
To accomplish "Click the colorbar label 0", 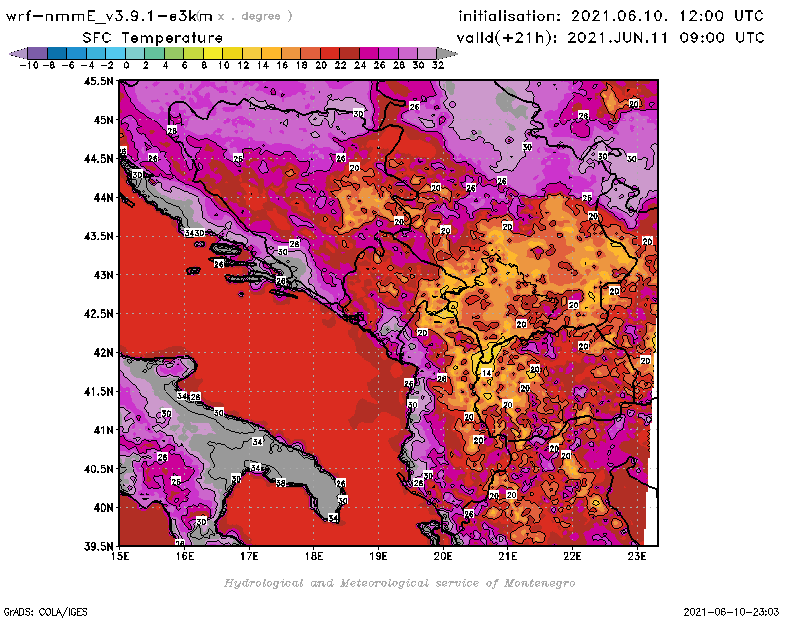I will coord(126,65).
